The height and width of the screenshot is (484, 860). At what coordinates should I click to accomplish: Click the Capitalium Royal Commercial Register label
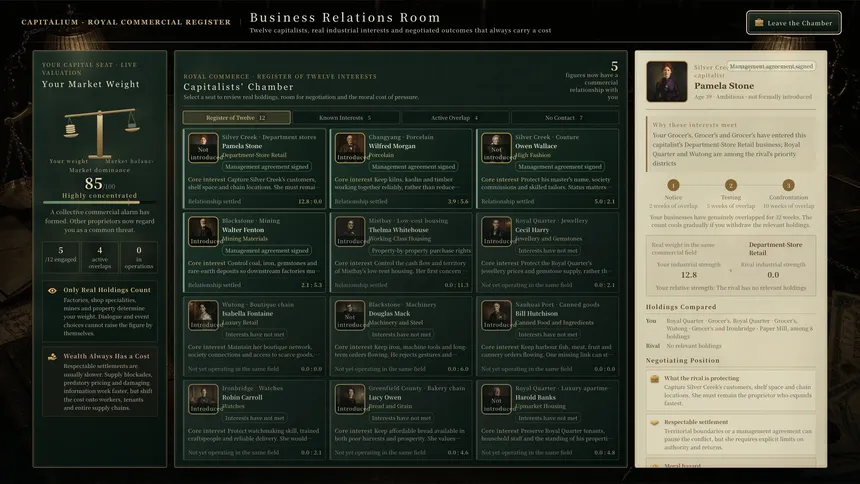pyautogui.click(x=126, y=22)
